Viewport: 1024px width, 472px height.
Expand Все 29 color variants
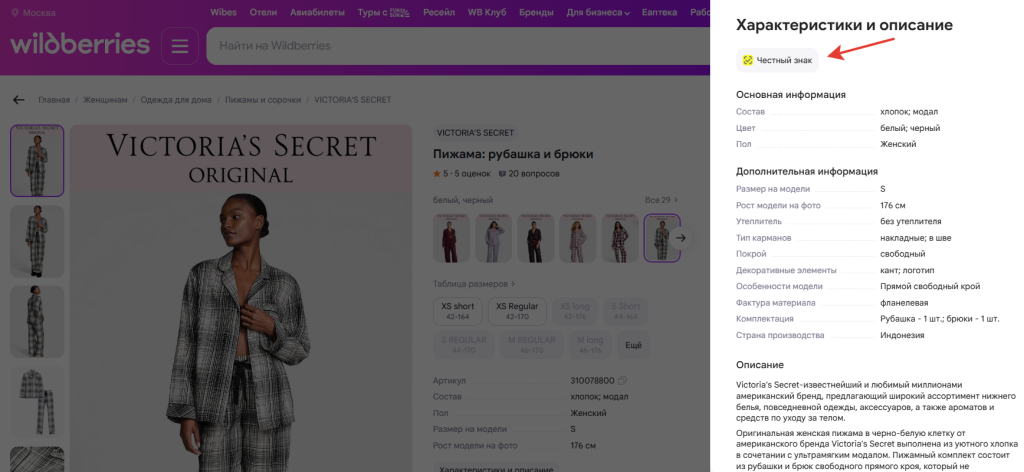point(661,200)
